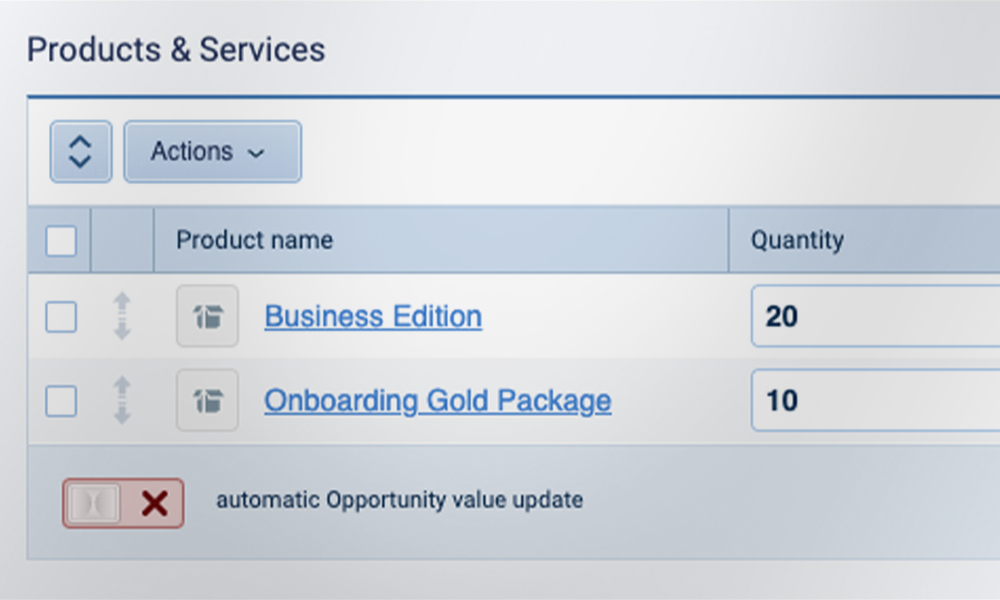Image resolution: width=1000 pixels, height=600 pixels.
Task: Click the red X on the update switch
Action: click(x=154, y=503)
